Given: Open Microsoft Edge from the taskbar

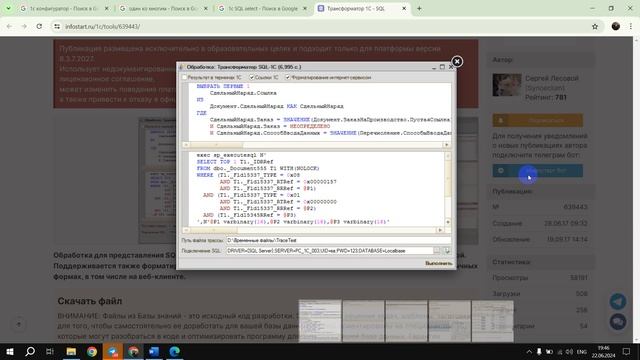Looking at the screenshot, I should (175, 351).
